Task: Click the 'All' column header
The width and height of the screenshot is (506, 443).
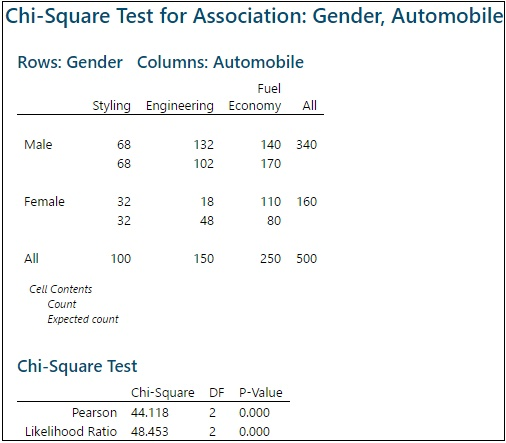Action: pos(309,105)
